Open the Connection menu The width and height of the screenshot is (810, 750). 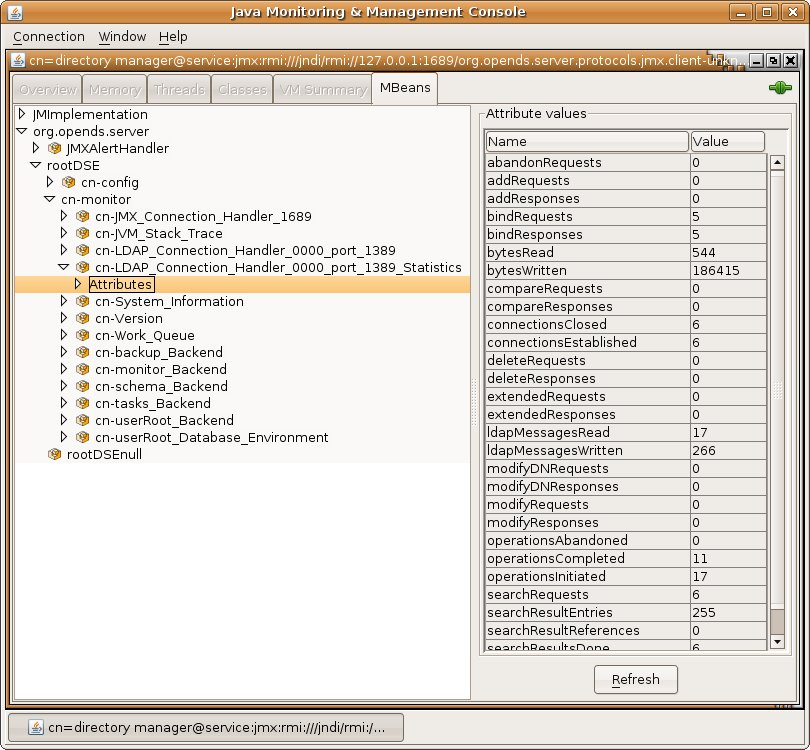point(49,37)
